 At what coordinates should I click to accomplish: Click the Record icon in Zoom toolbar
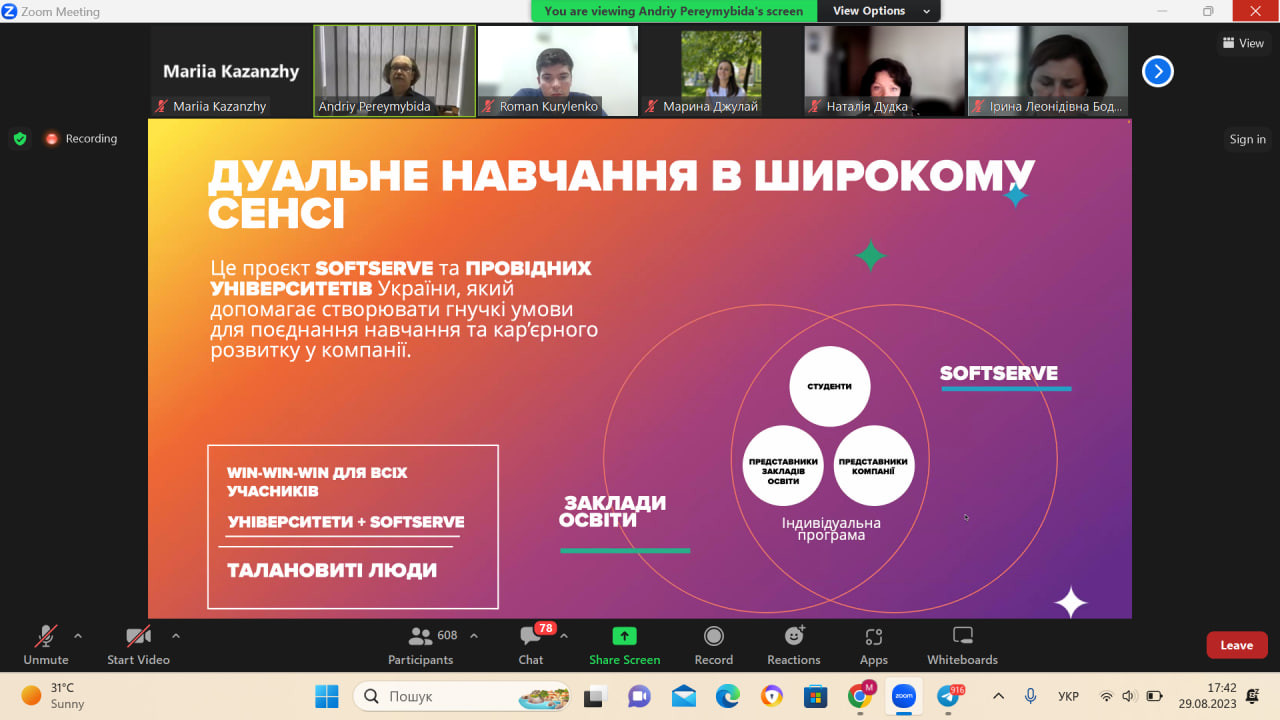[x=714, y=636]
